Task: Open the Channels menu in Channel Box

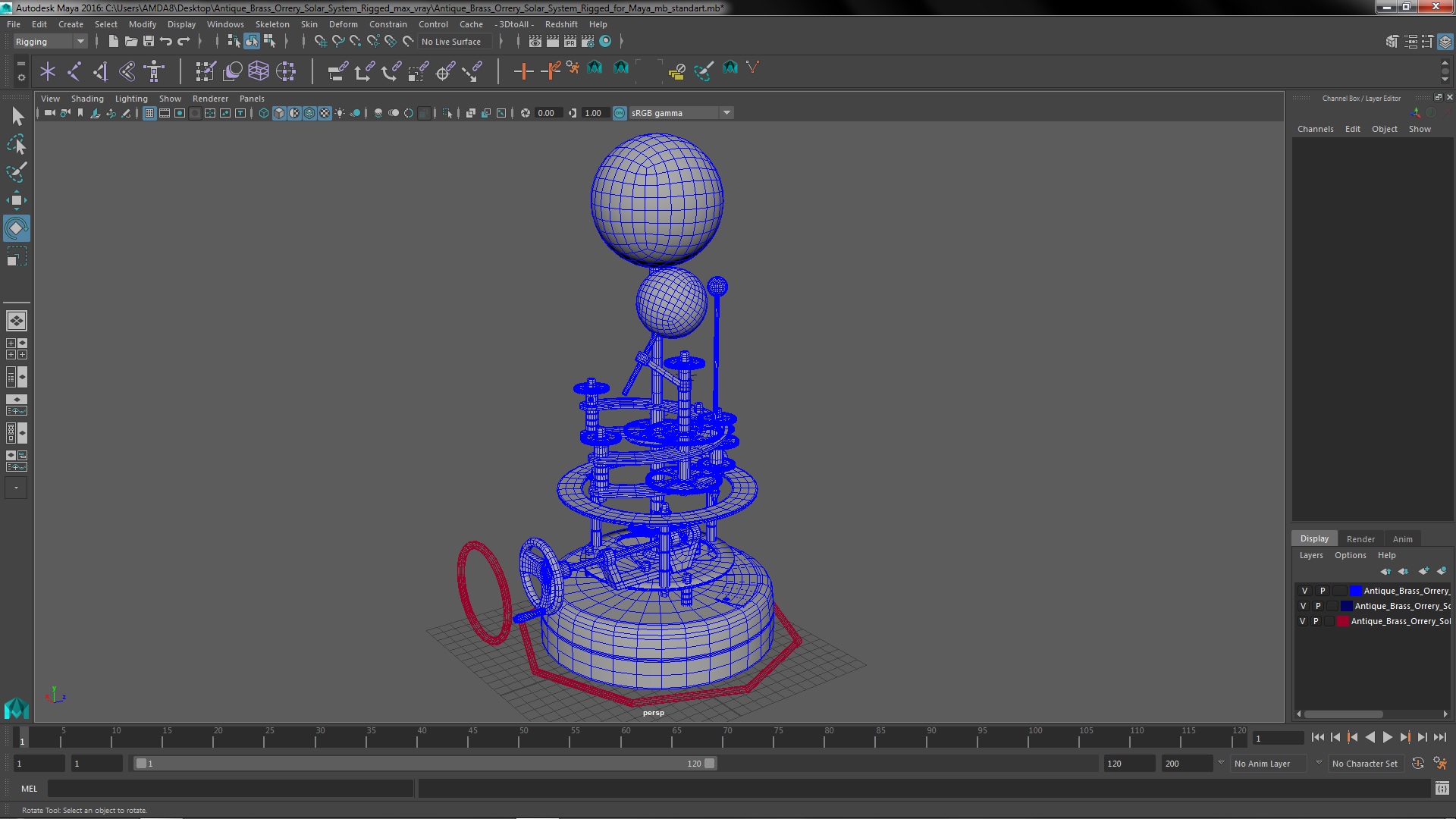Action: pos(1315,129)
